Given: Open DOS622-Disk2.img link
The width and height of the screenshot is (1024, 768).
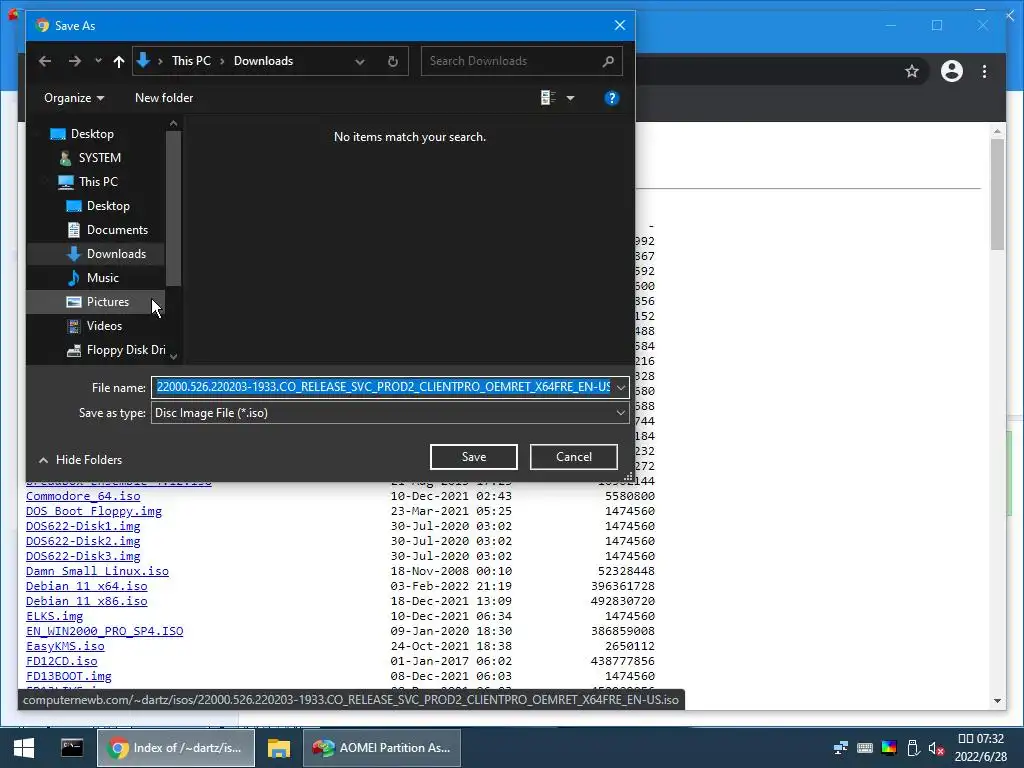Looking at the screenshot, I should pos(83,541).
